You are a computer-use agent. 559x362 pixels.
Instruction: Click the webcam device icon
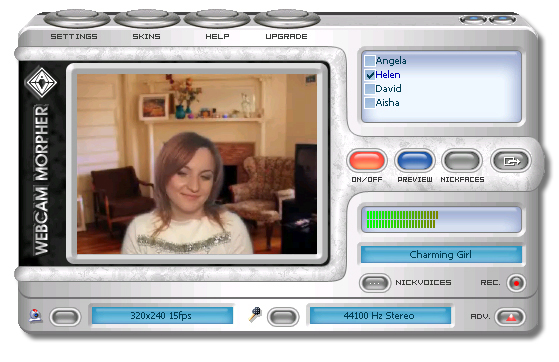[x=35, y=316]
